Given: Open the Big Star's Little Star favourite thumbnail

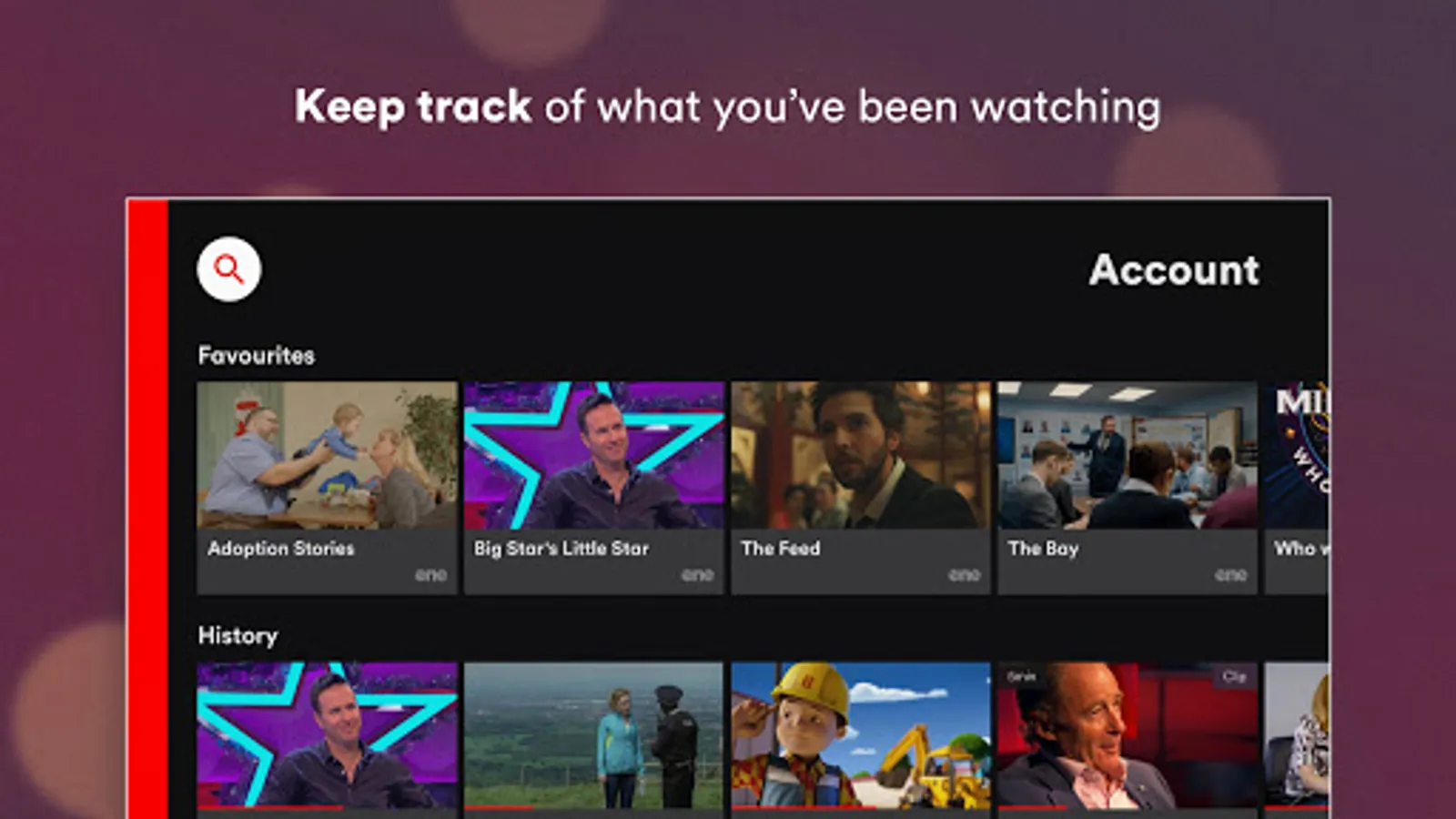Looking at the screenshot, I should coord(594,455).
